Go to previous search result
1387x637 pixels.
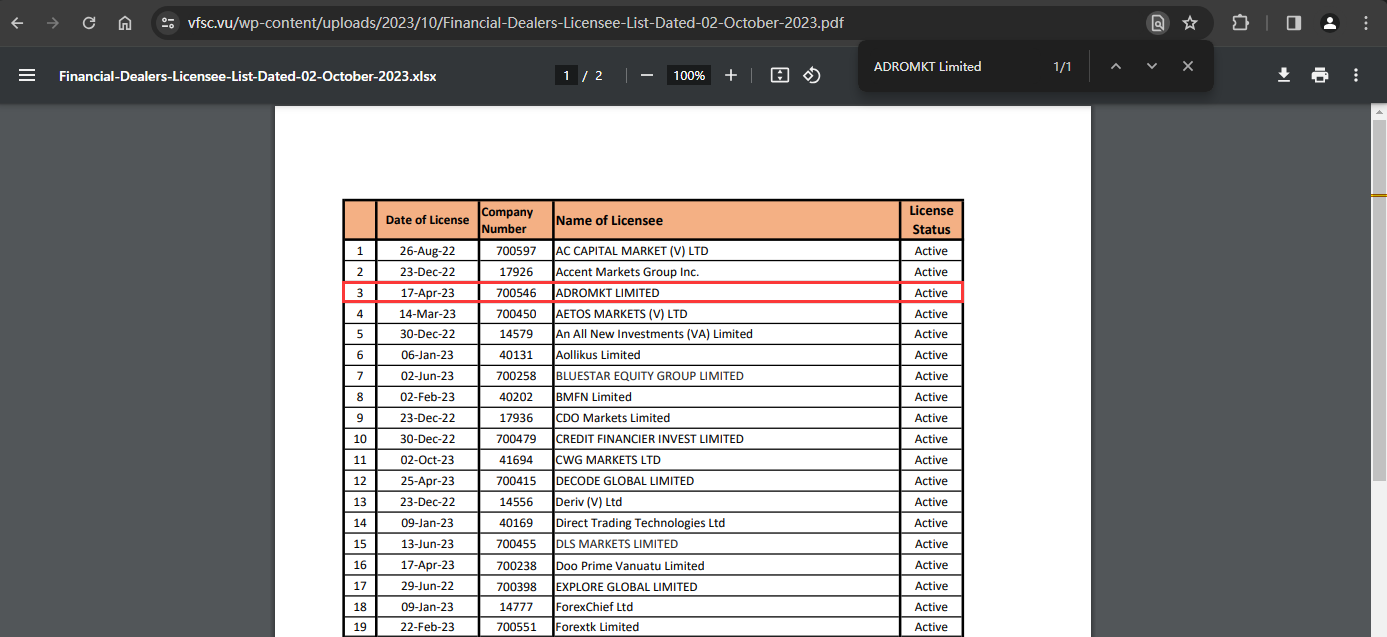point(1116,66)
